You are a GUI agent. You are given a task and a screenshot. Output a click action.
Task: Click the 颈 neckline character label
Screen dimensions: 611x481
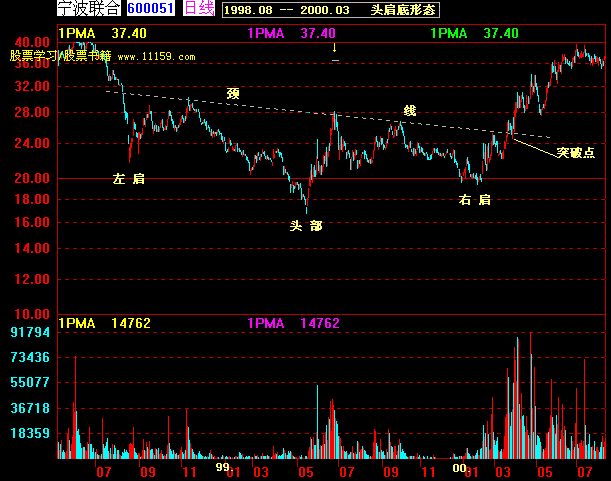(233, 94)
